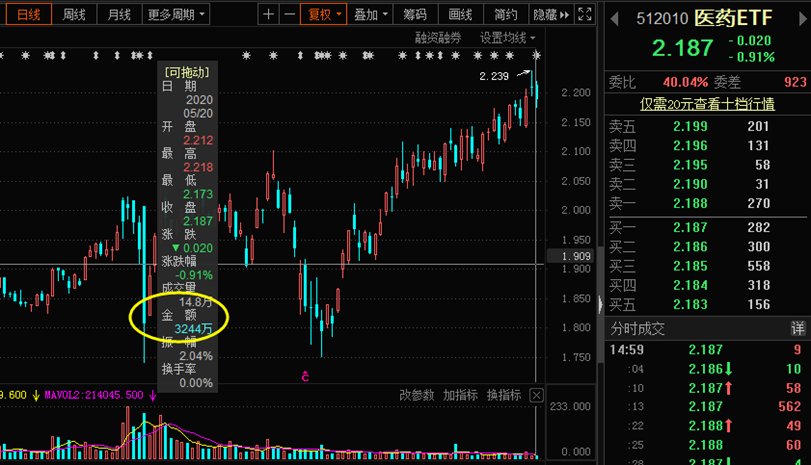Collapse the quote side panel via divider arrow

click(600, 304)
